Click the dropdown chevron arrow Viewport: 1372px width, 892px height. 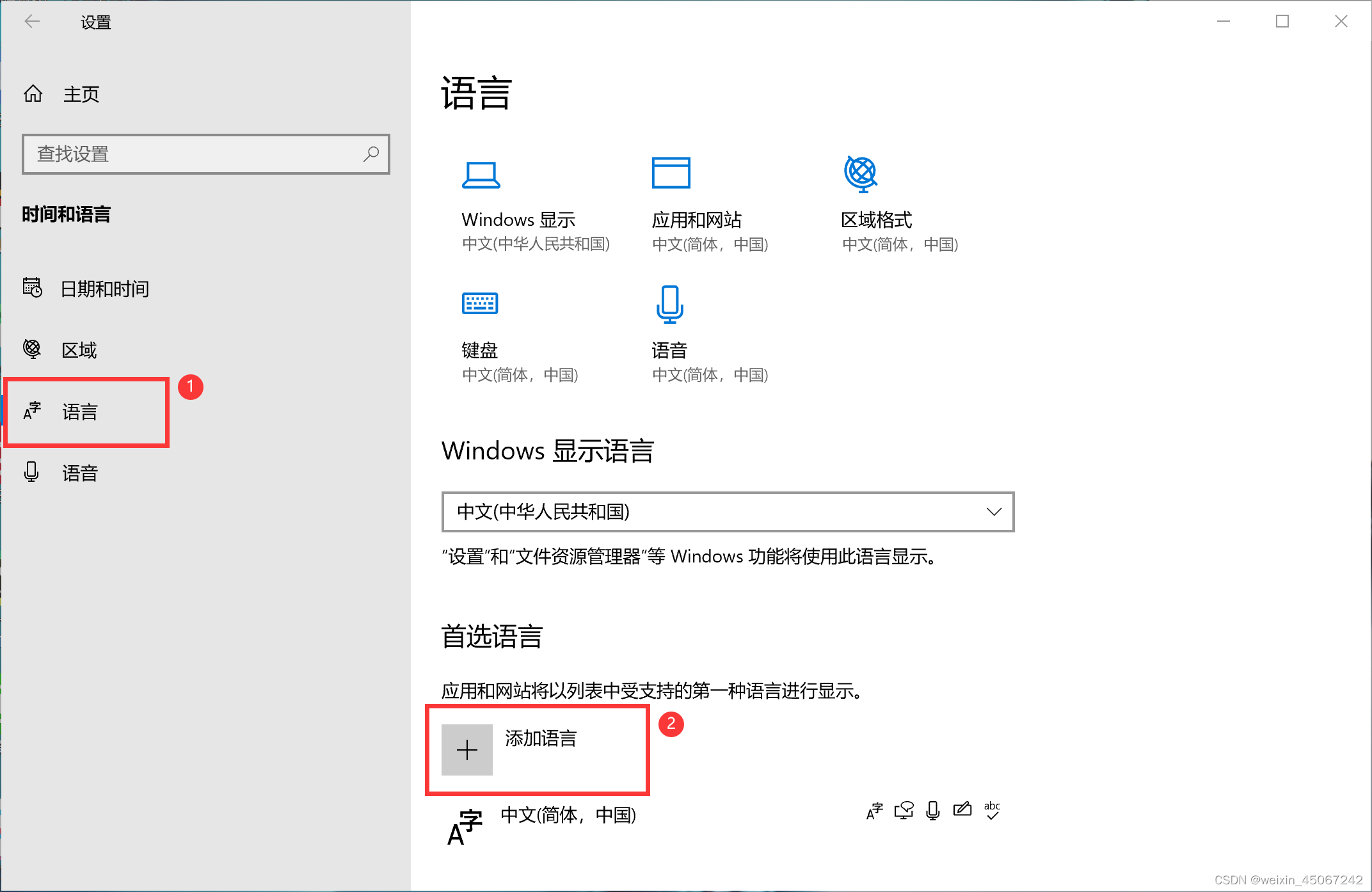994,512
